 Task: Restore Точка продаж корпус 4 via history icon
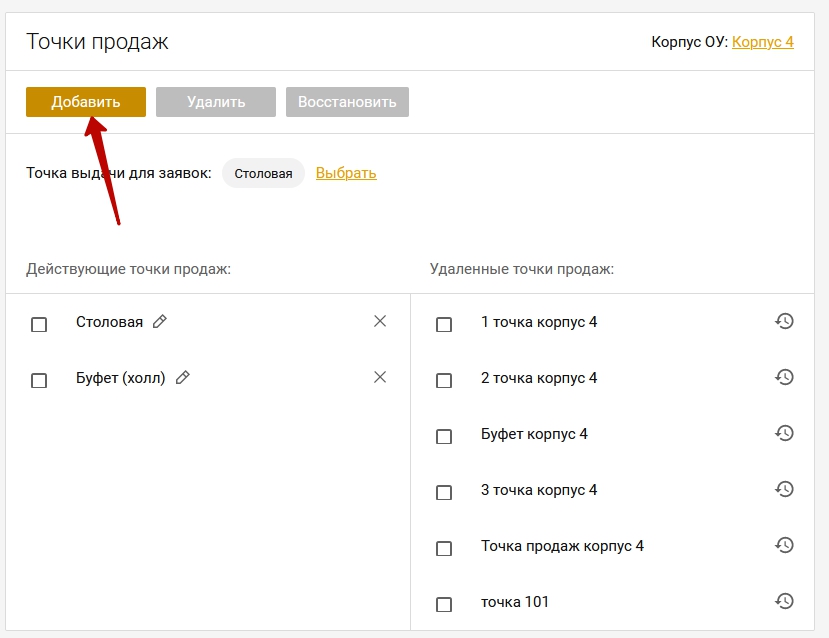[785, 545]
